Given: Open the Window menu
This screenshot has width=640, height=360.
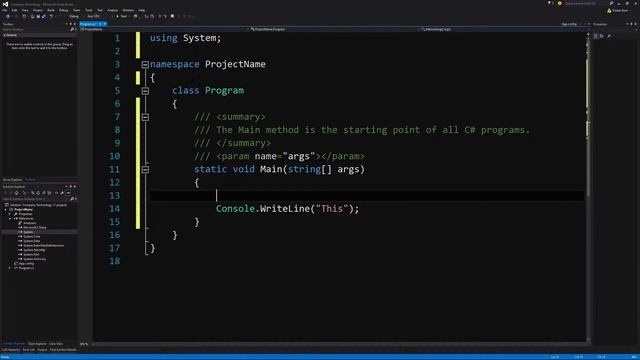Looking at the screenshot, I should tap(128, 10).
